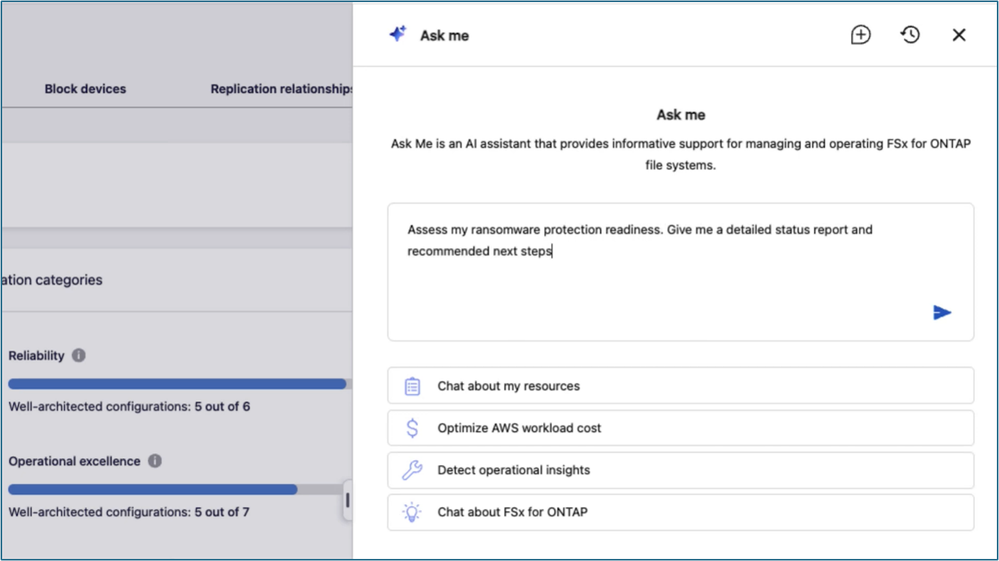Select Optimize AWS workload cost
This screenshot has width=999, height=561.
point(680,428)
